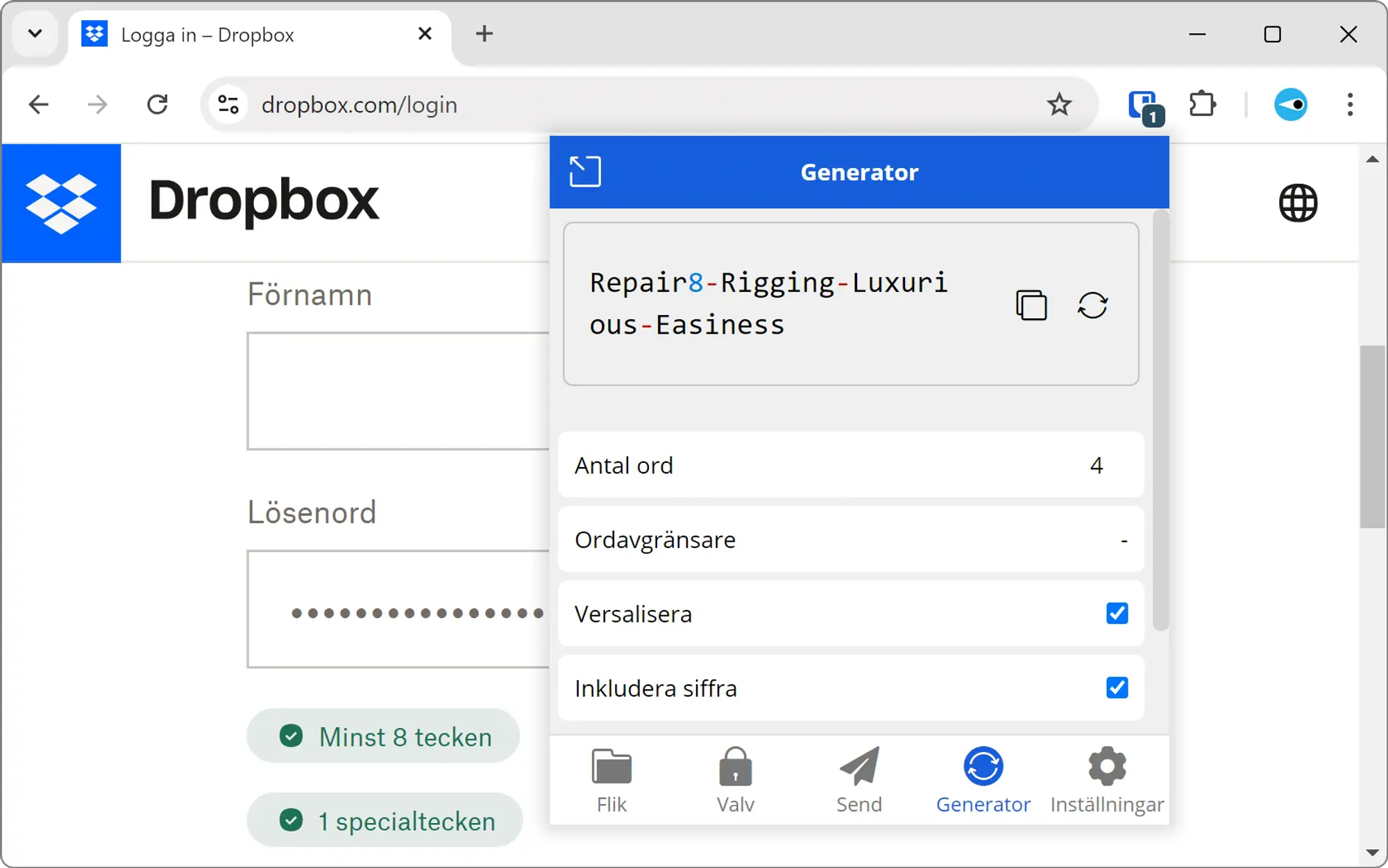Focus the Förnamn input field
This screenshot has height=868, width=1388.
coord(398,391)
